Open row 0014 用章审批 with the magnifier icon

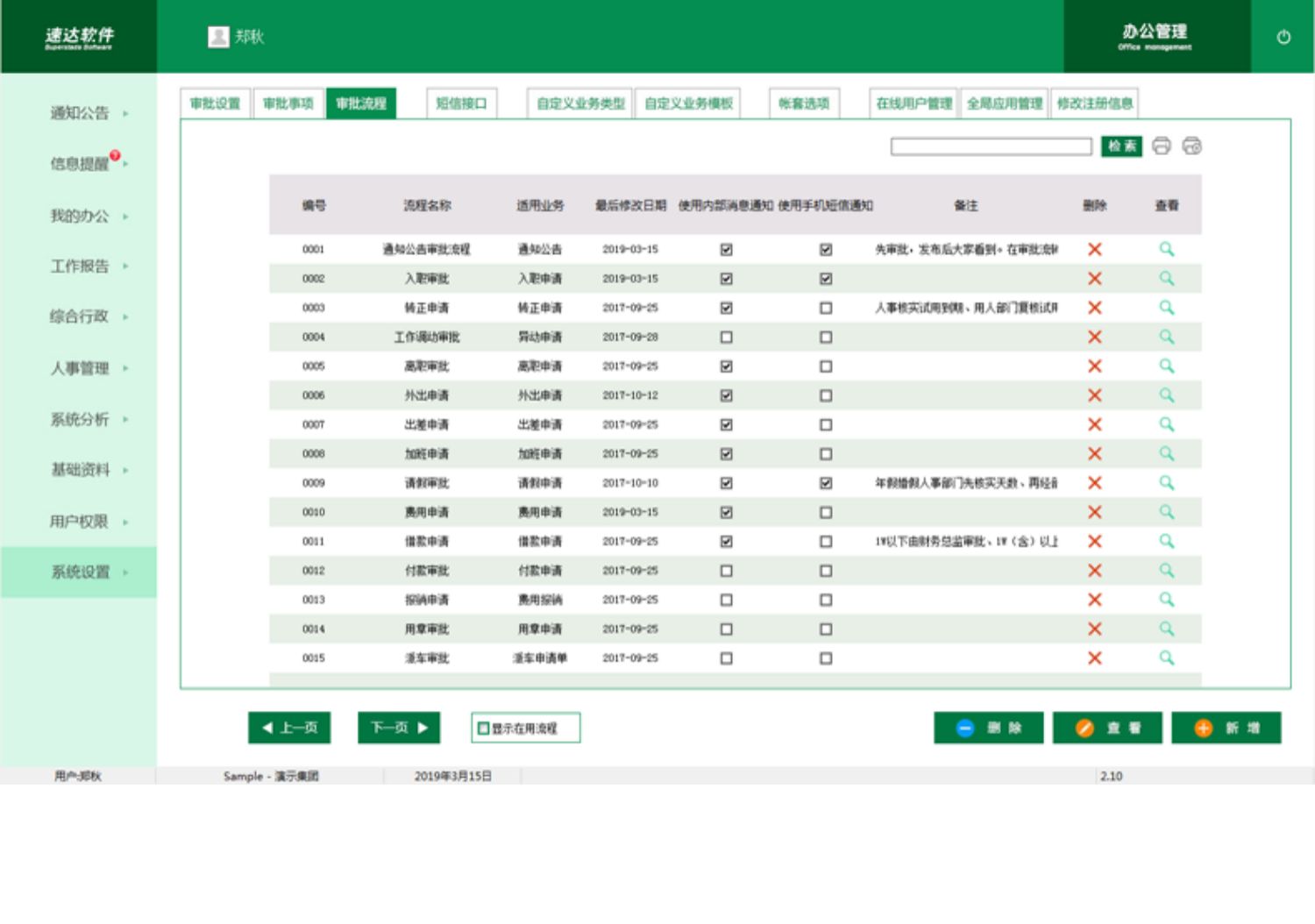[1167, 629]
